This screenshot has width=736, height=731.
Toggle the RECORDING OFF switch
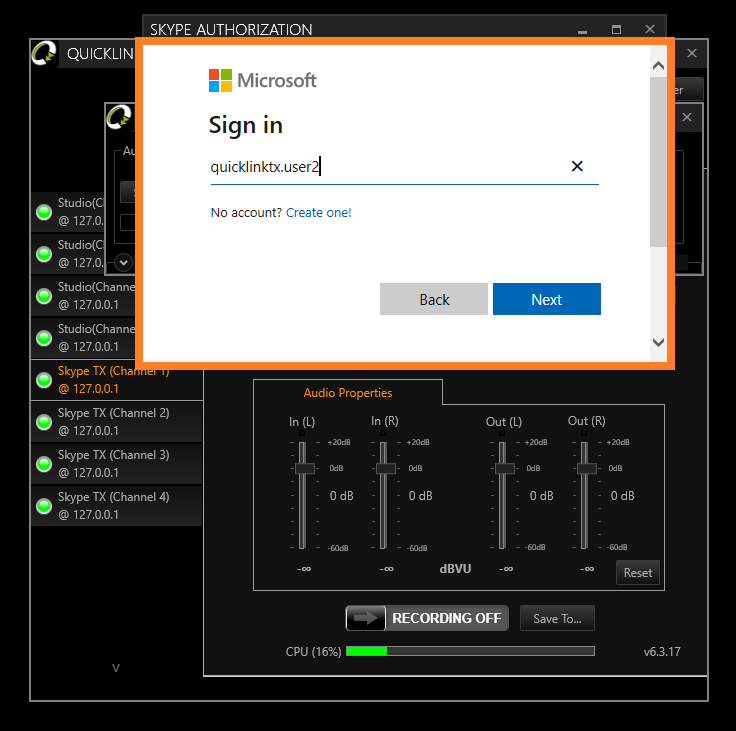427,618
